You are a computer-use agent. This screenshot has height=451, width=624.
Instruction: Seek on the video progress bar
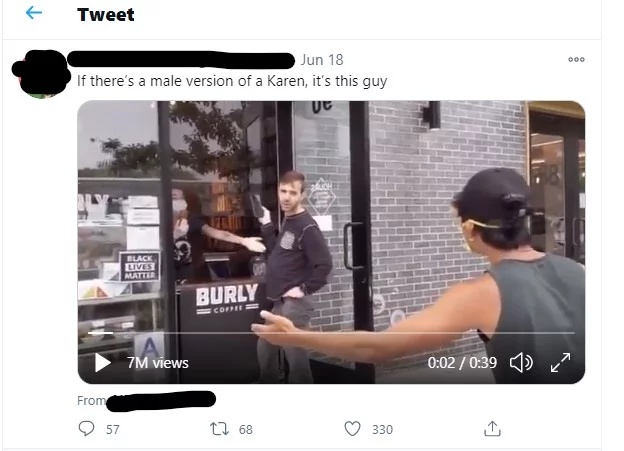(331, 332)
